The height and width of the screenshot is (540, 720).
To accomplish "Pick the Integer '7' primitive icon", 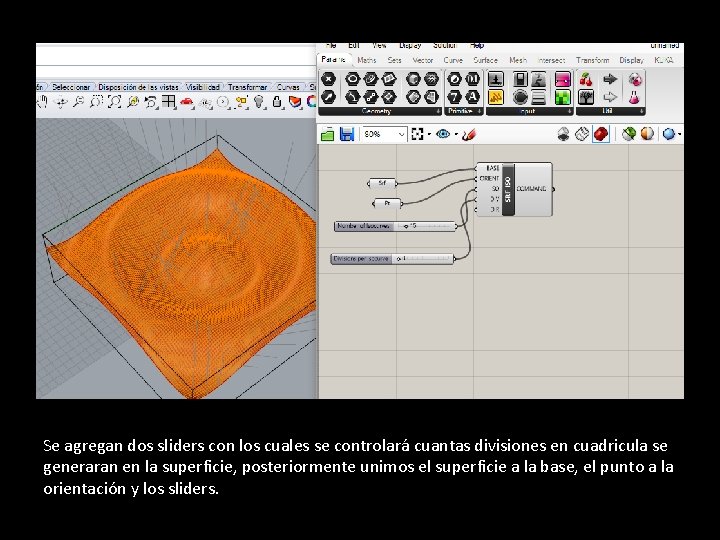I will 454,97.
